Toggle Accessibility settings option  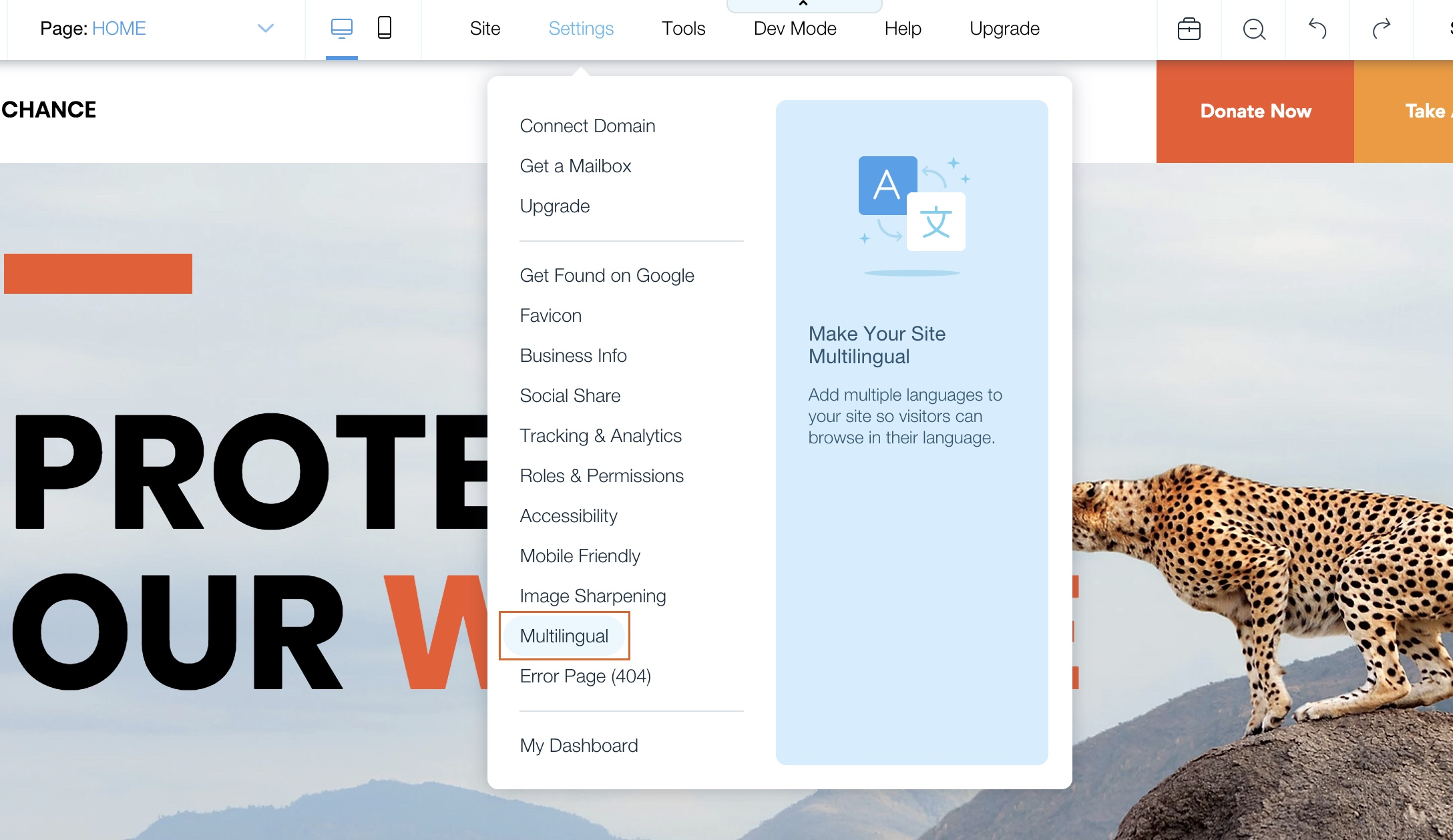coord(567,514)
